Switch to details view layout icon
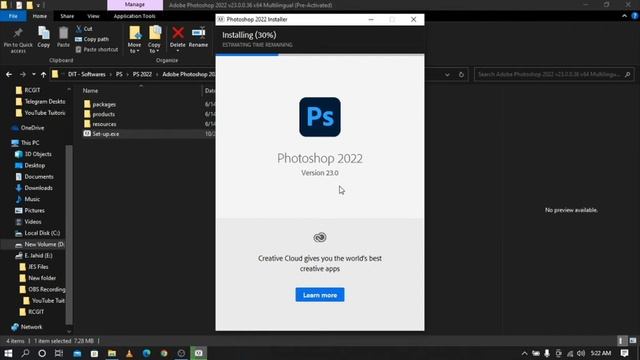The height and width of the screenshot is (360, 640). point(621,340)
